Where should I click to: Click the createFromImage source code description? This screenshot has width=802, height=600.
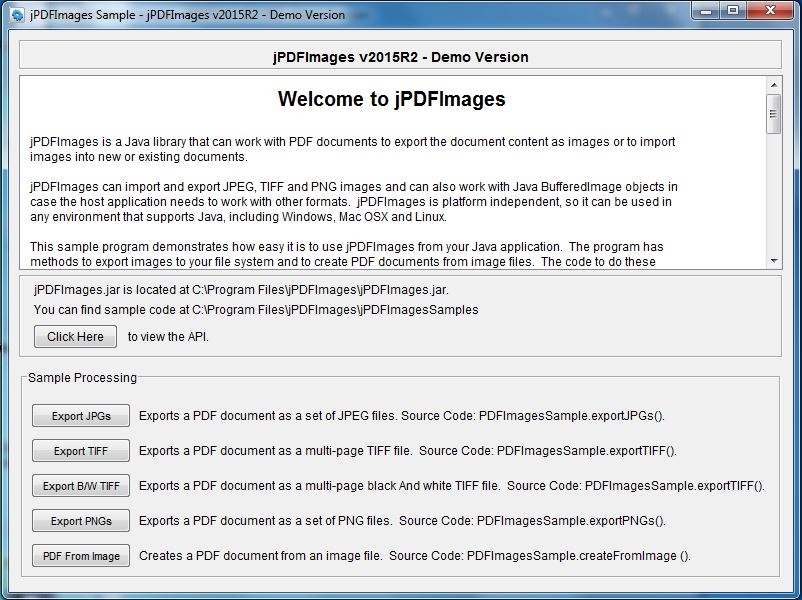click(x=414, y=555)
